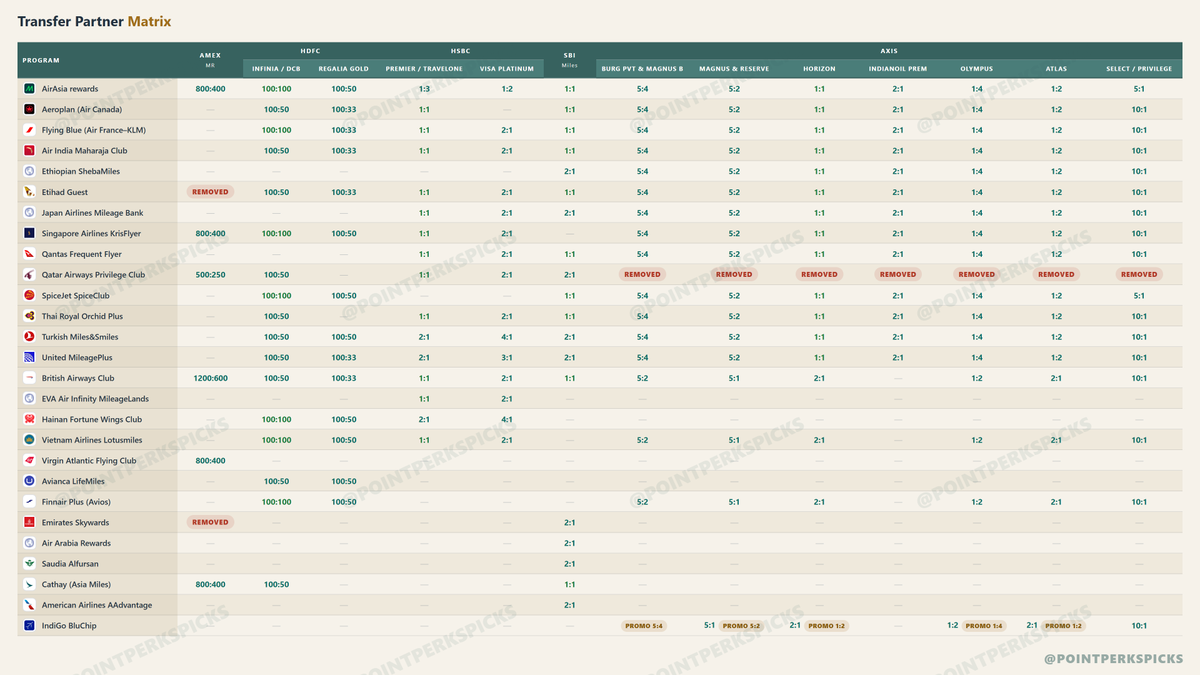Click the HDFC group header
The width and height of the screenshot is (1200, 675).
click(310, 50)
